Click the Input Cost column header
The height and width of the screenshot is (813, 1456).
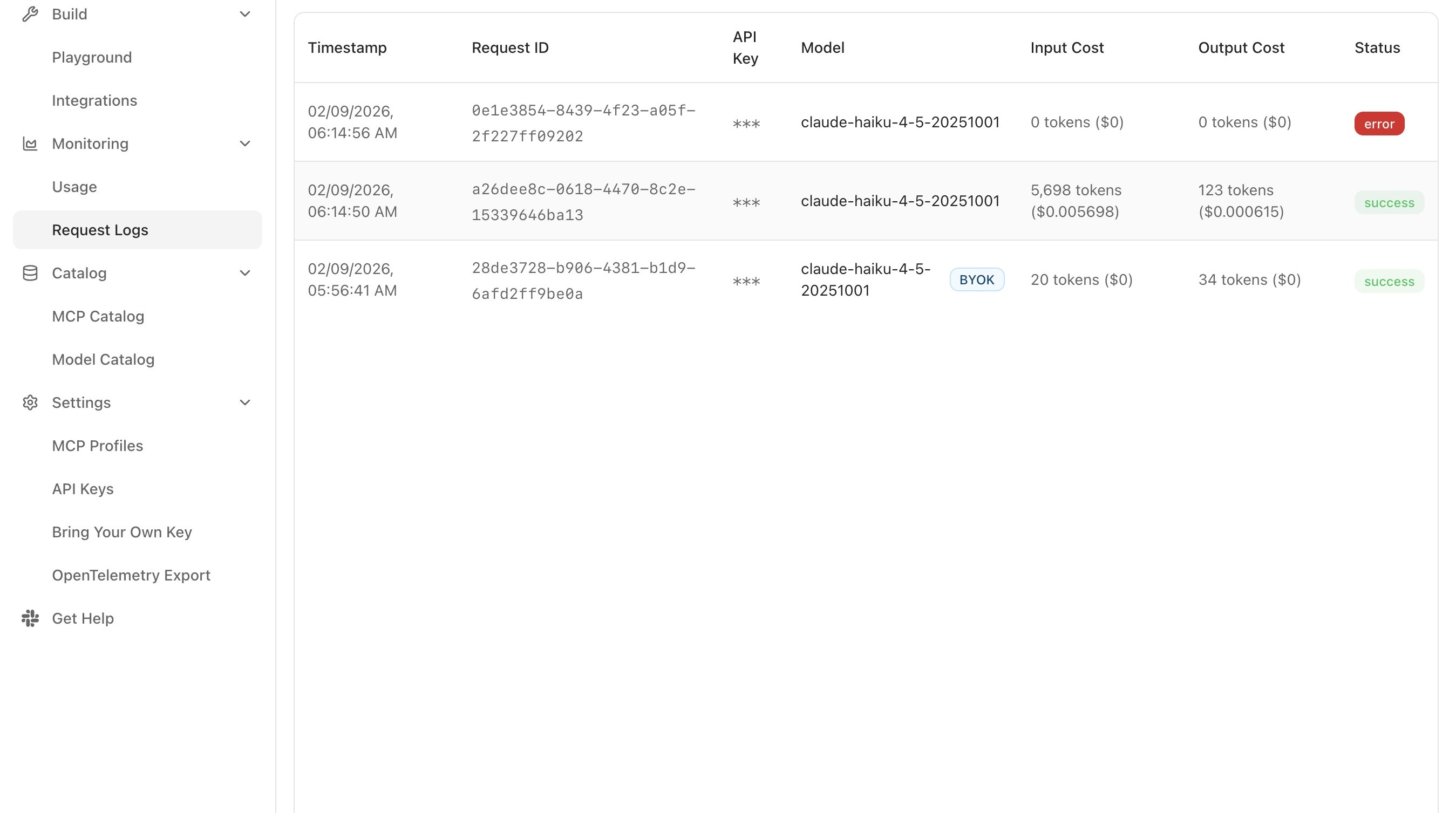point(1066,47)
